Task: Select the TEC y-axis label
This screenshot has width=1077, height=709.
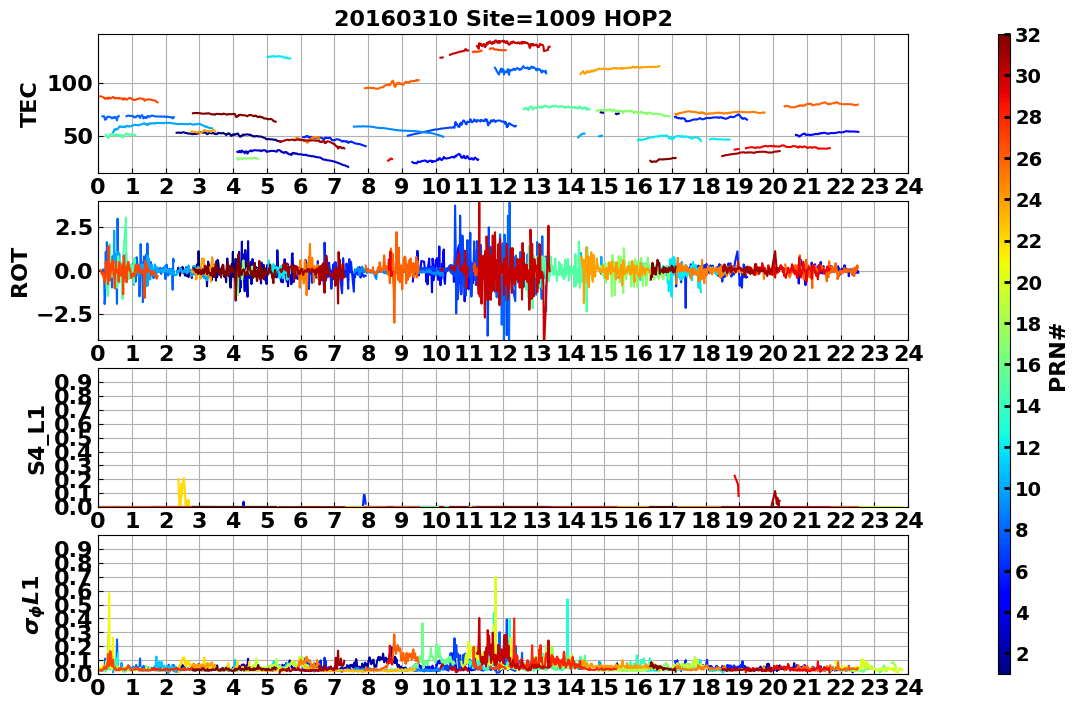Action: [28, 104]
